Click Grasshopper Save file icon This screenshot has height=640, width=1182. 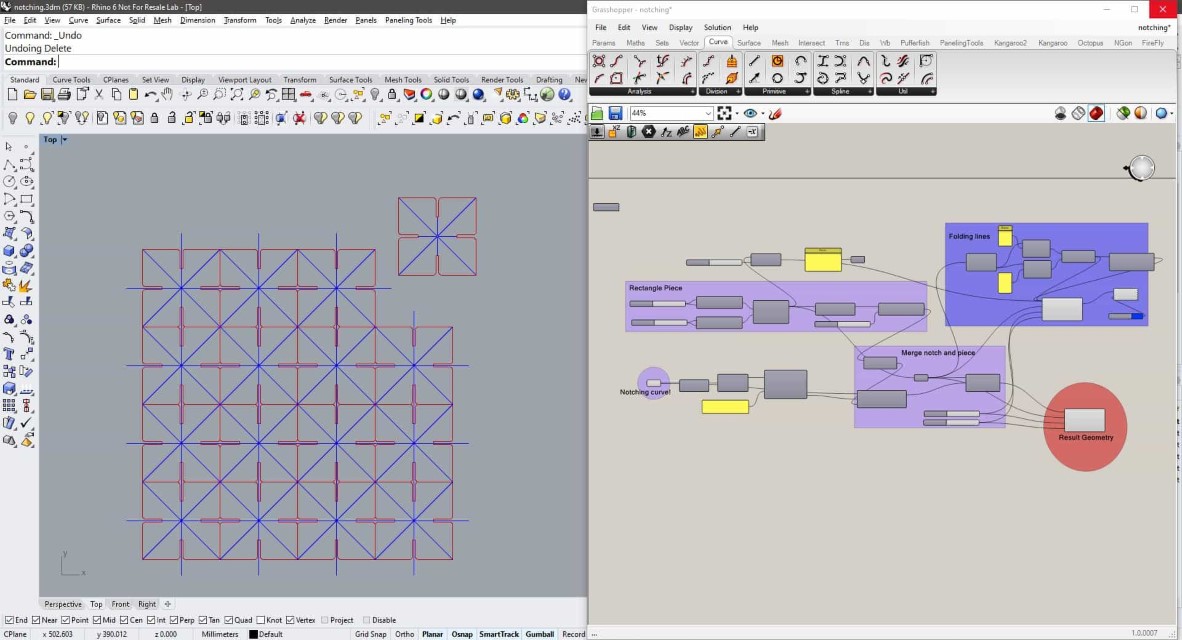615,113
